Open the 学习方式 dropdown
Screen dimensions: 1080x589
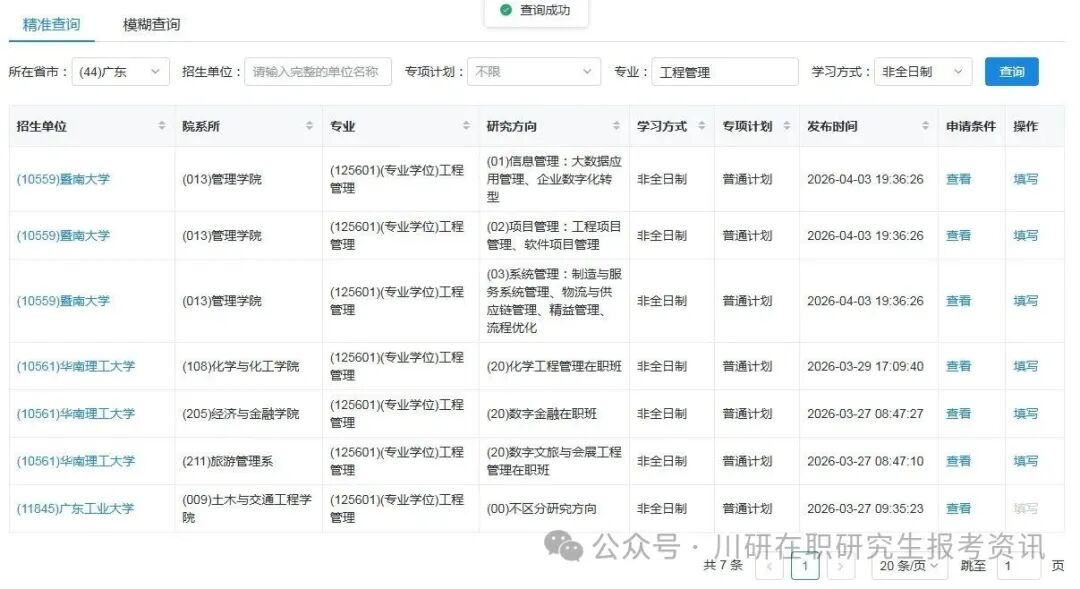click(x=922, y=71)
